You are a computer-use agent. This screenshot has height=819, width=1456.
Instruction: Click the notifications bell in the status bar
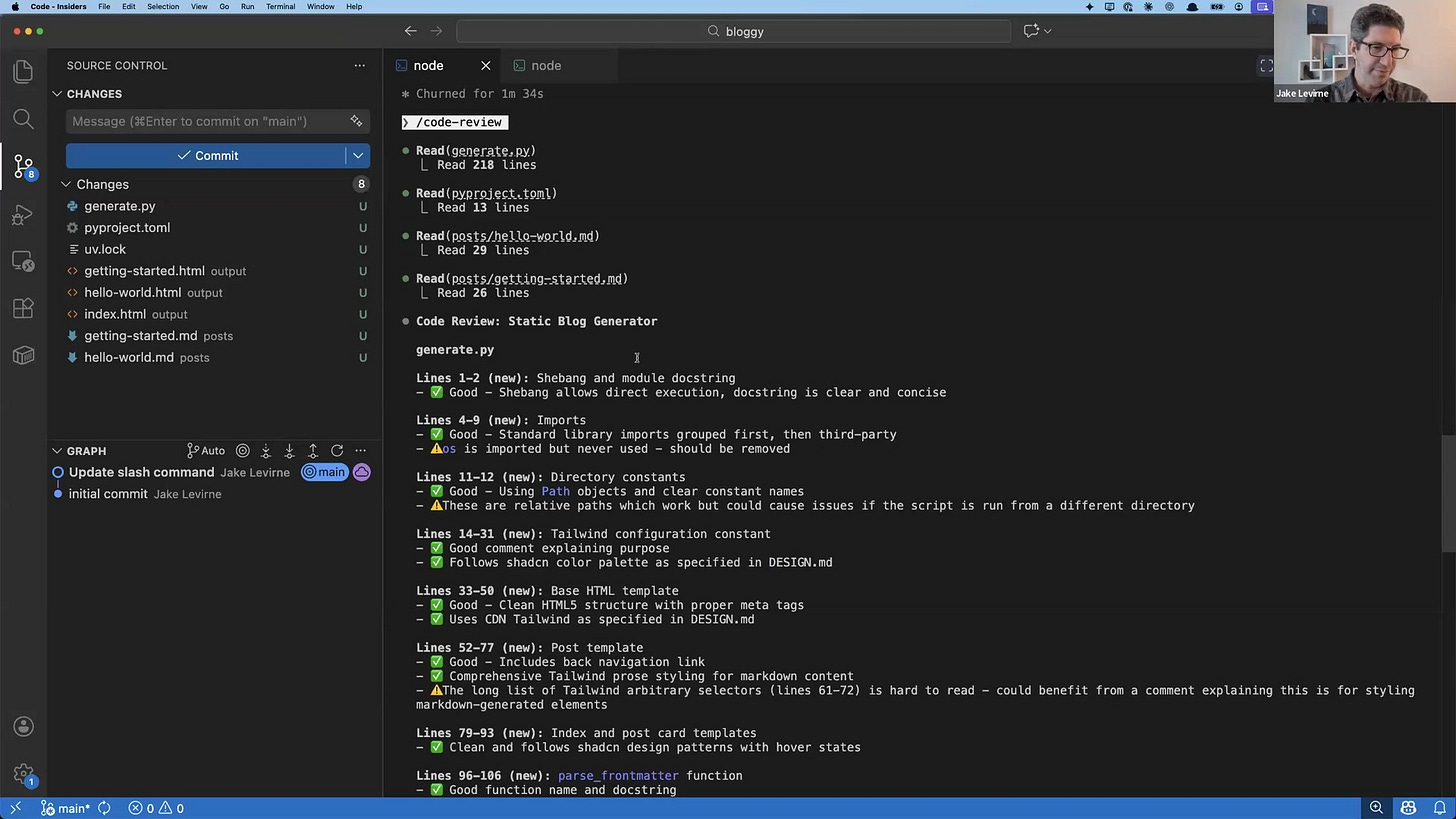[x=1438, y=807]
